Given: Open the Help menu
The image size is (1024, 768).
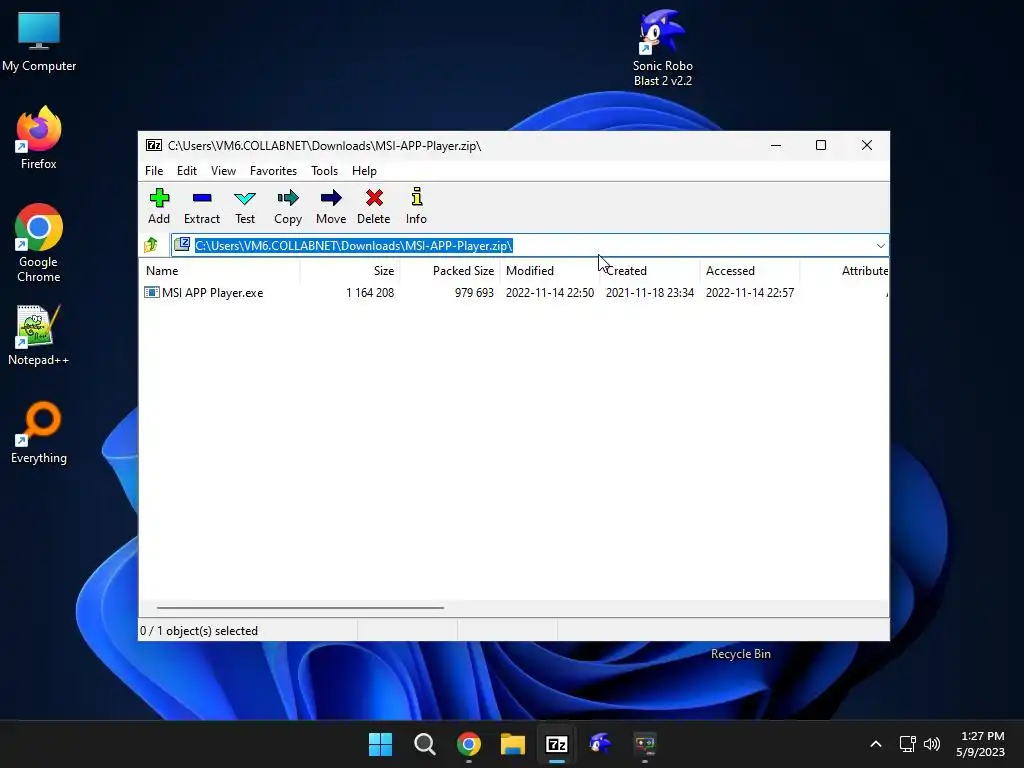Looking at the screenshot, I should pos(364,170).
